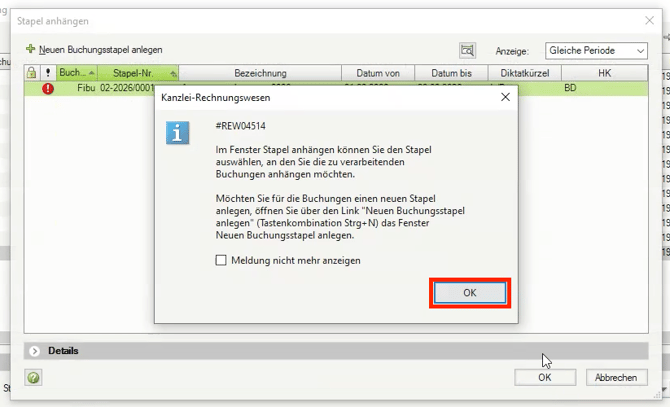Click the Bezeichnung column header

(260, 73)
